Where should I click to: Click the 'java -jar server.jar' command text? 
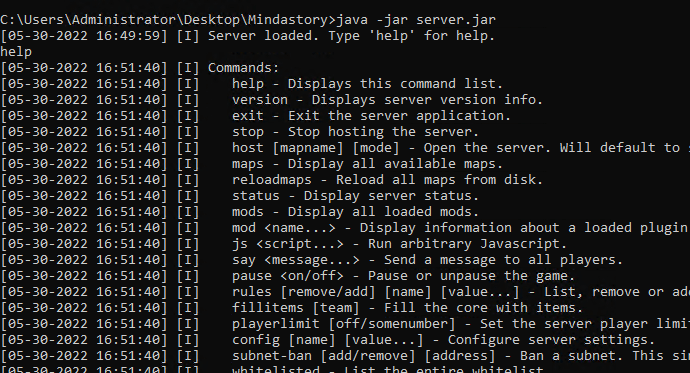coord(416,20)
